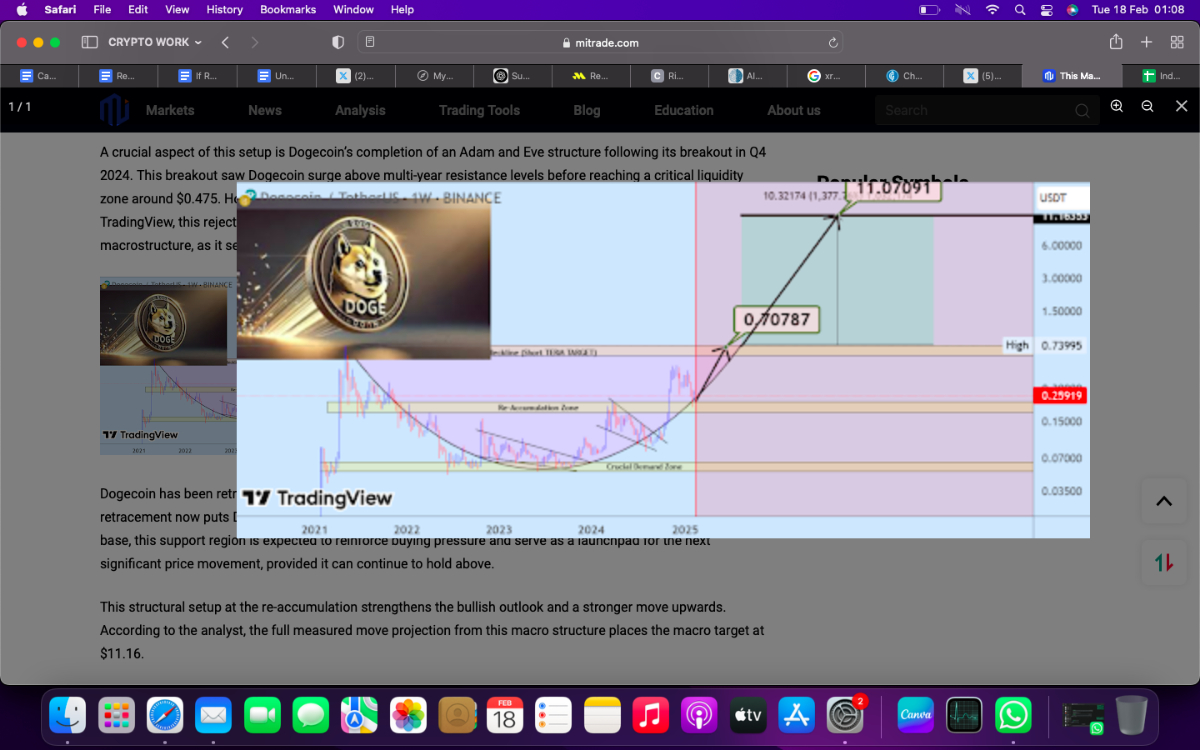
Task: Open macOS Control Center in menu bar
Action: click(1046, 9)
